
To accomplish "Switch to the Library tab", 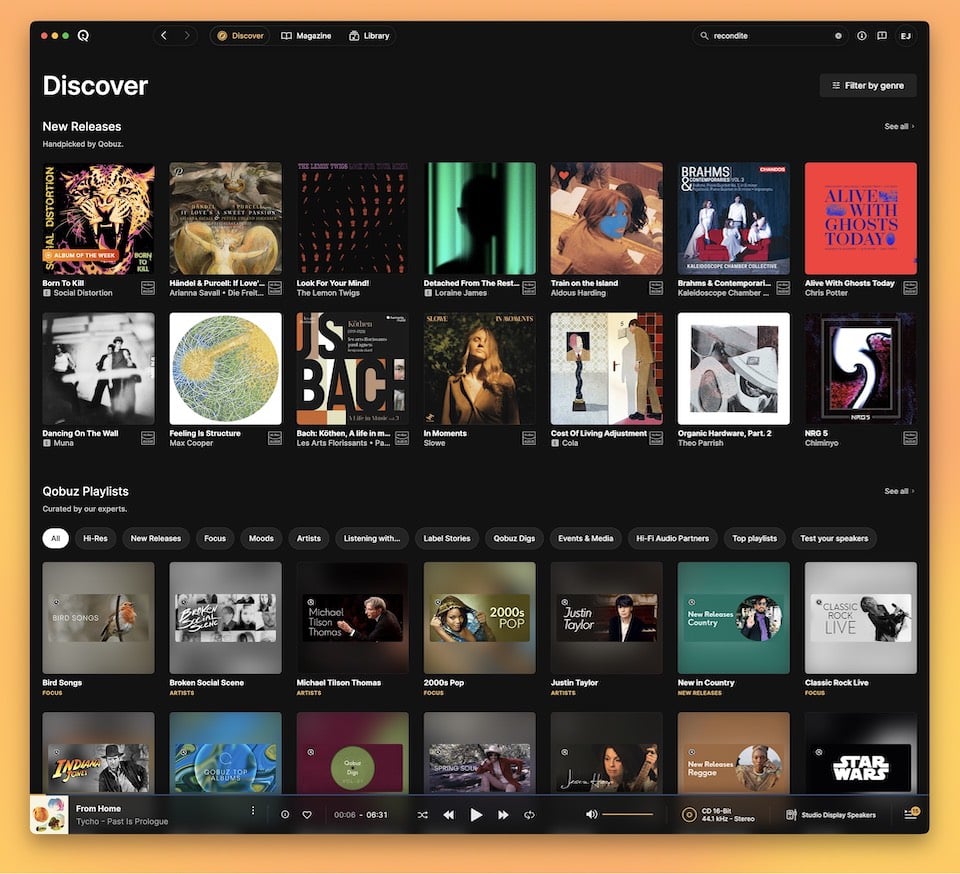I will [369, 35].
